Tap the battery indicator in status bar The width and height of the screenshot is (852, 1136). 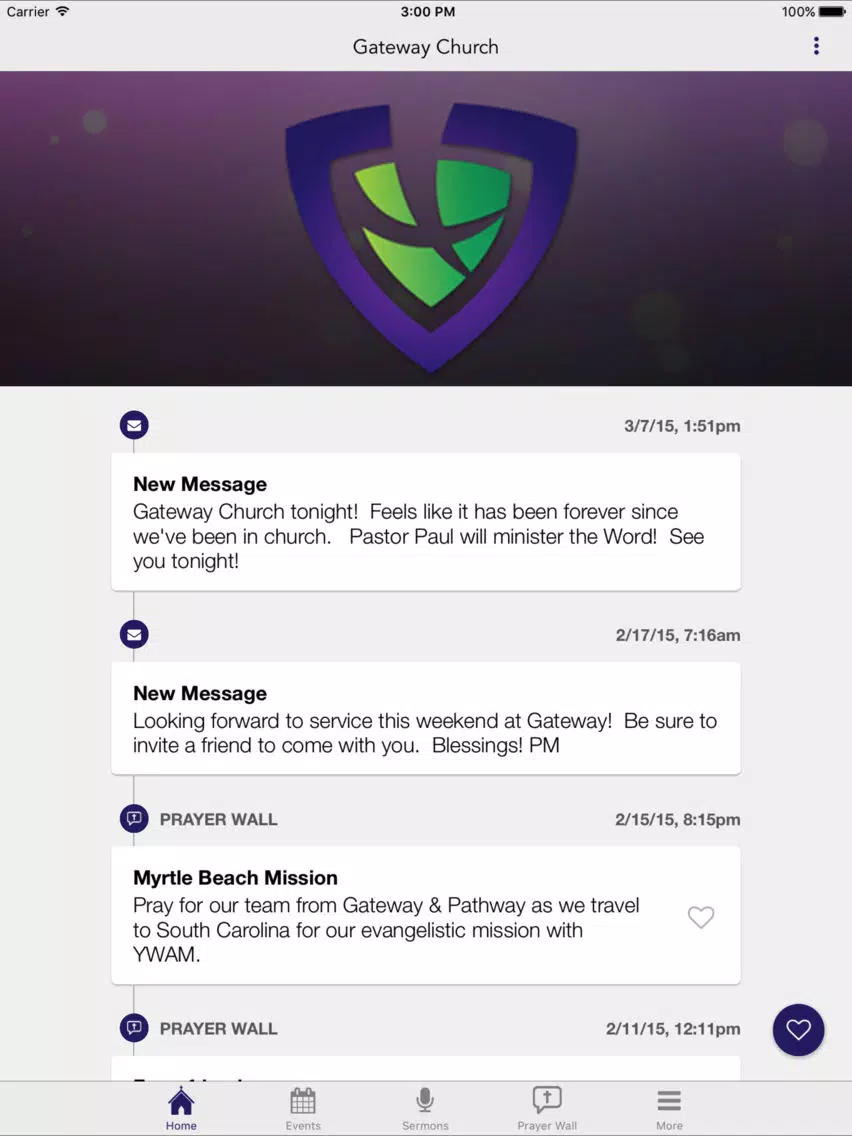coord(832,12)
